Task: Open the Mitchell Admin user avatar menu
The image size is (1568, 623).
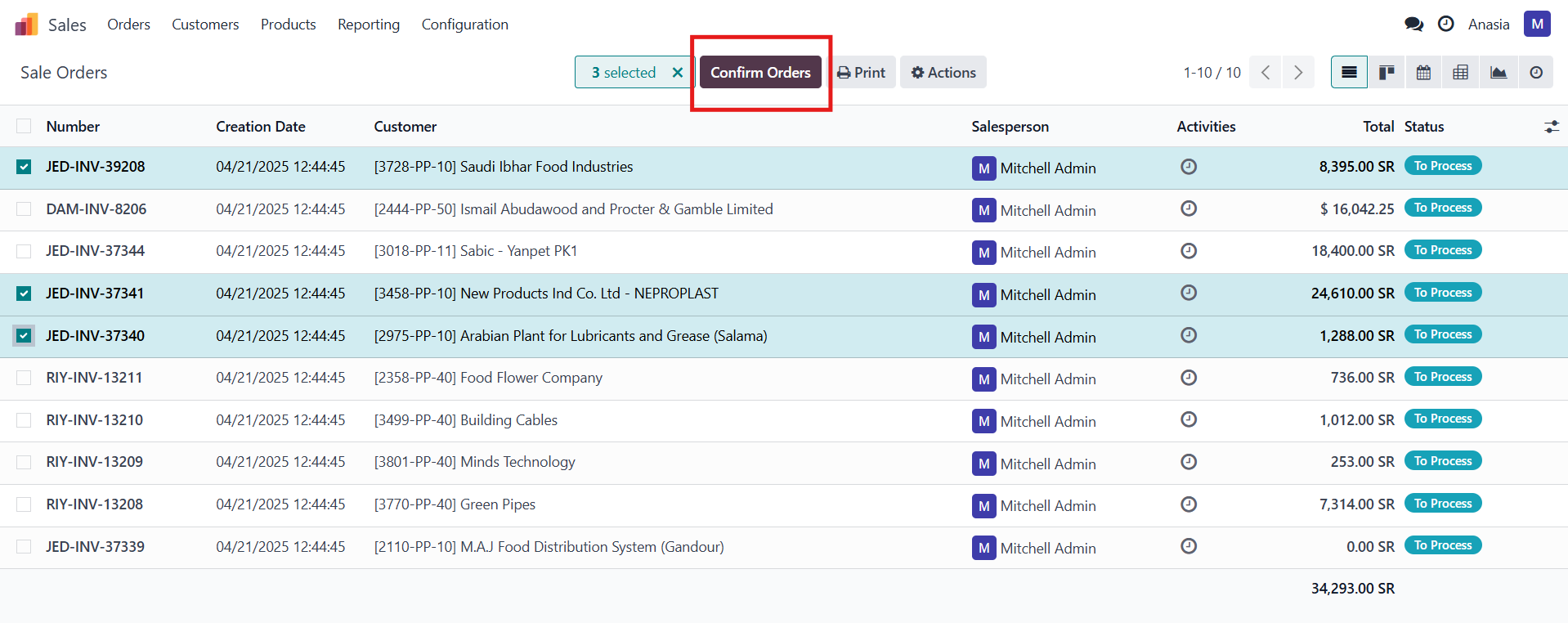Action: [x=1537, y=25]
